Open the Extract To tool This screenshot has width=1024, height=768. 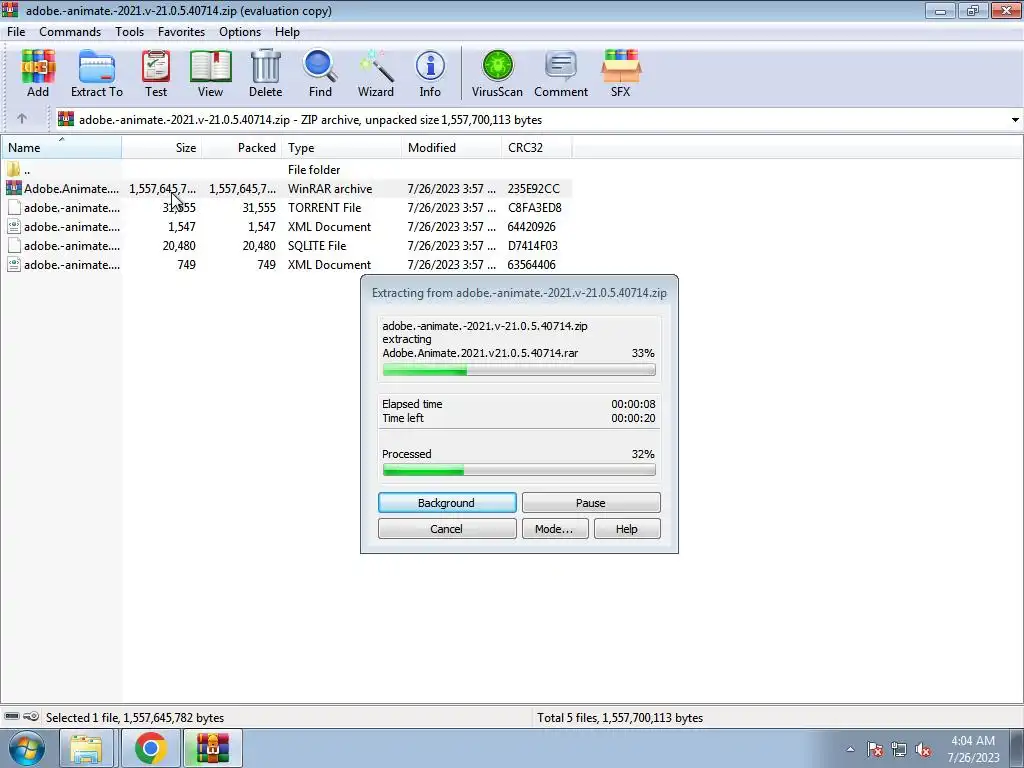click(x=97, y=73)
